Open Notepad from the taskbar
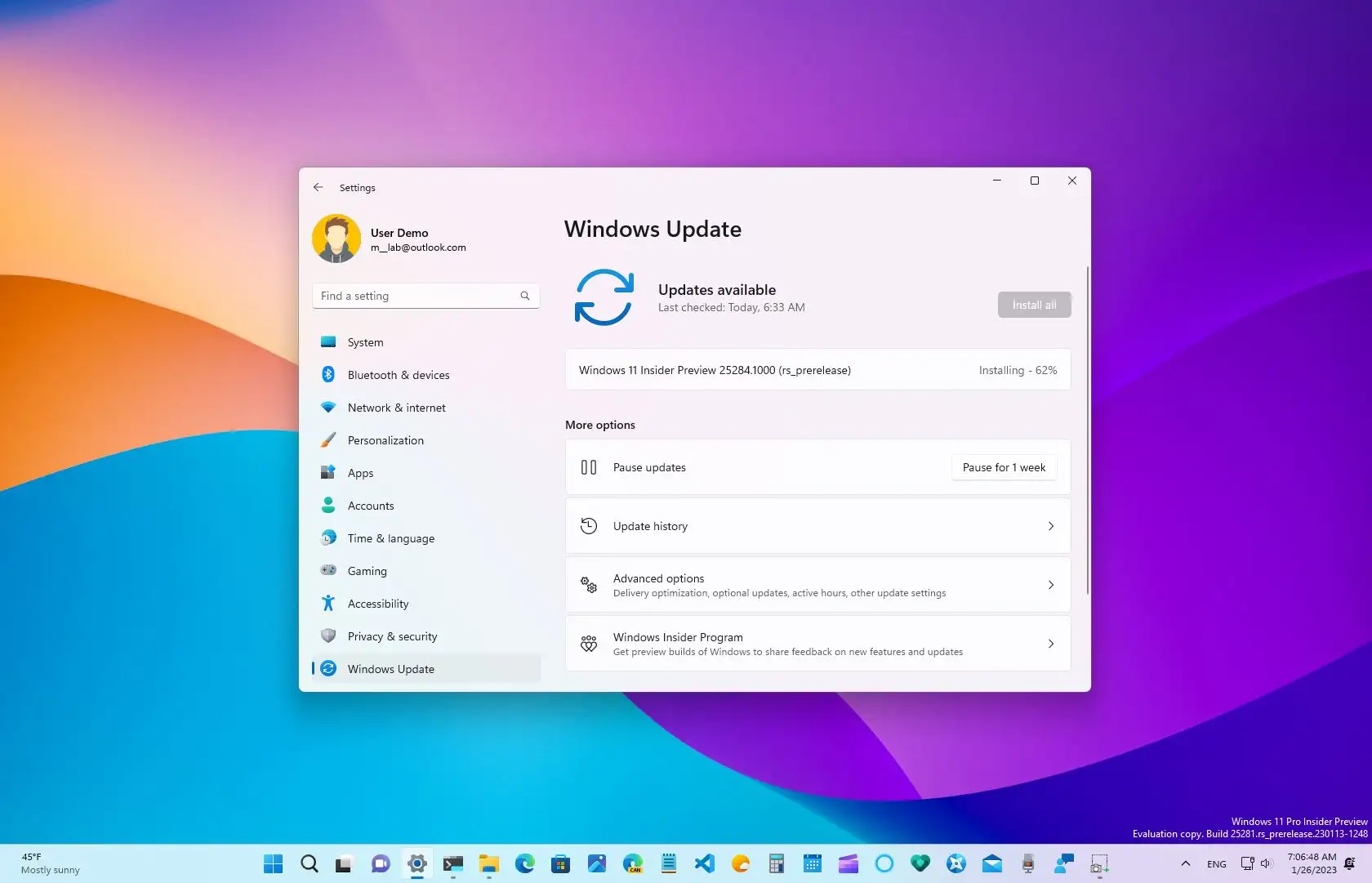The width and height of the screenshot is (1372, 883). coord(669,863)
